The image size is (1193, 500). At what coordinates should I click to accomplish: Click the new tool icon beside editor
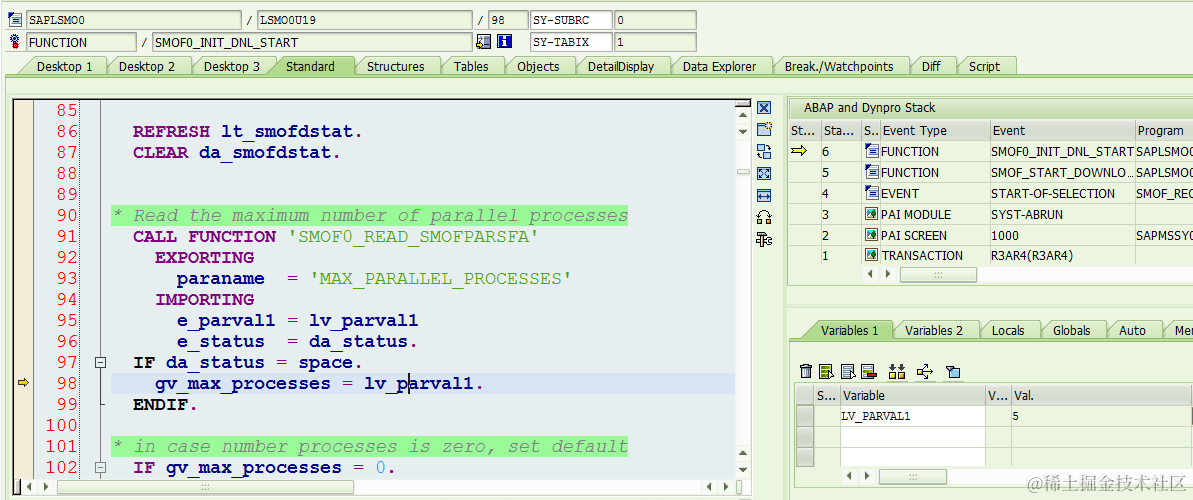coord(765,129)
